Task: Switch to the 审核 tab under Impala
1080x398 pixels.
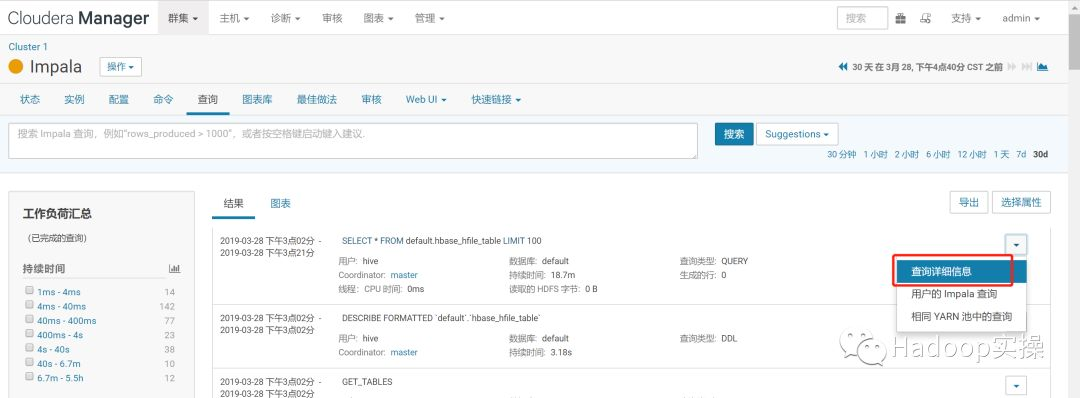Action: pyautogui.click(x=371, y=99)
